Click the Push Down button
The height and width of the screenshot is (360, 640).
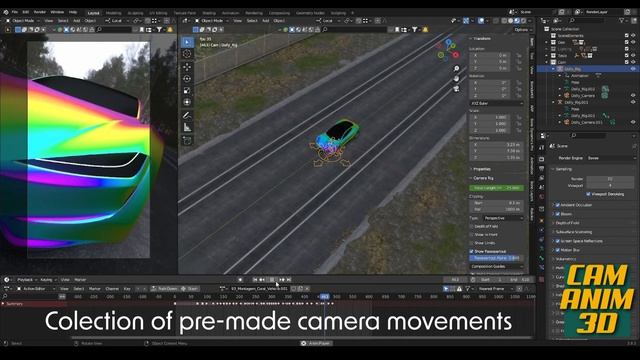tap(164, 289)
